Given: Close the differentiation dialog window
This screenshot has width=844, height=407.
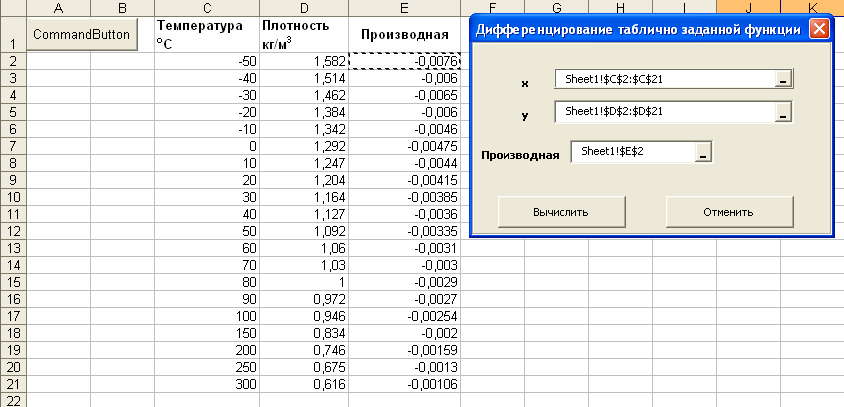Looking at the screenshot, I should (x=819, y=29).
